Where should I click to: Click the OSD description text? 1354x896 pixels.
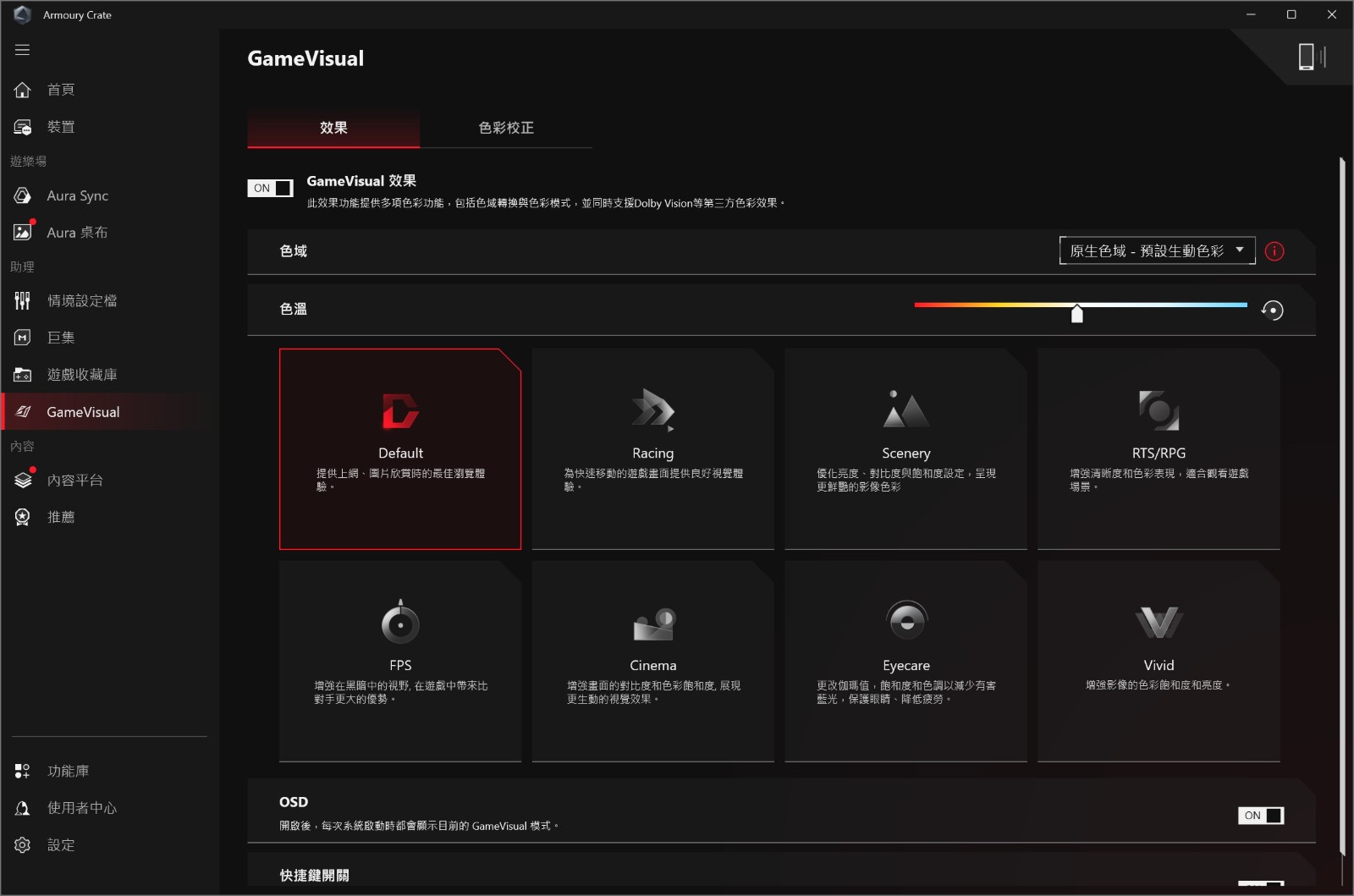[419, 826]
